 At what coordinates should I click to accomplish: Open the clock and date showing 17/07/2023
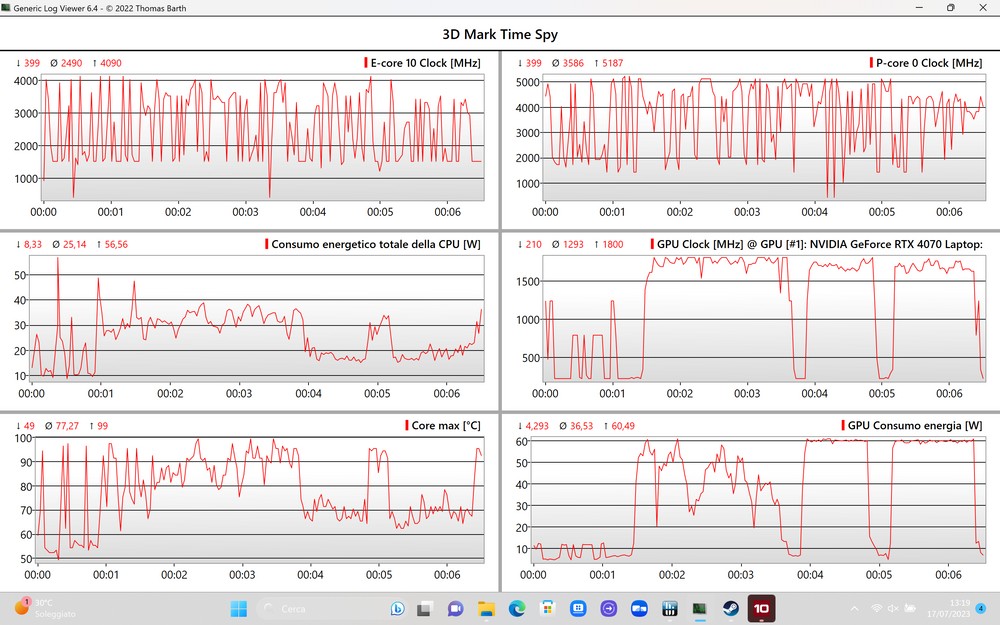949,608
